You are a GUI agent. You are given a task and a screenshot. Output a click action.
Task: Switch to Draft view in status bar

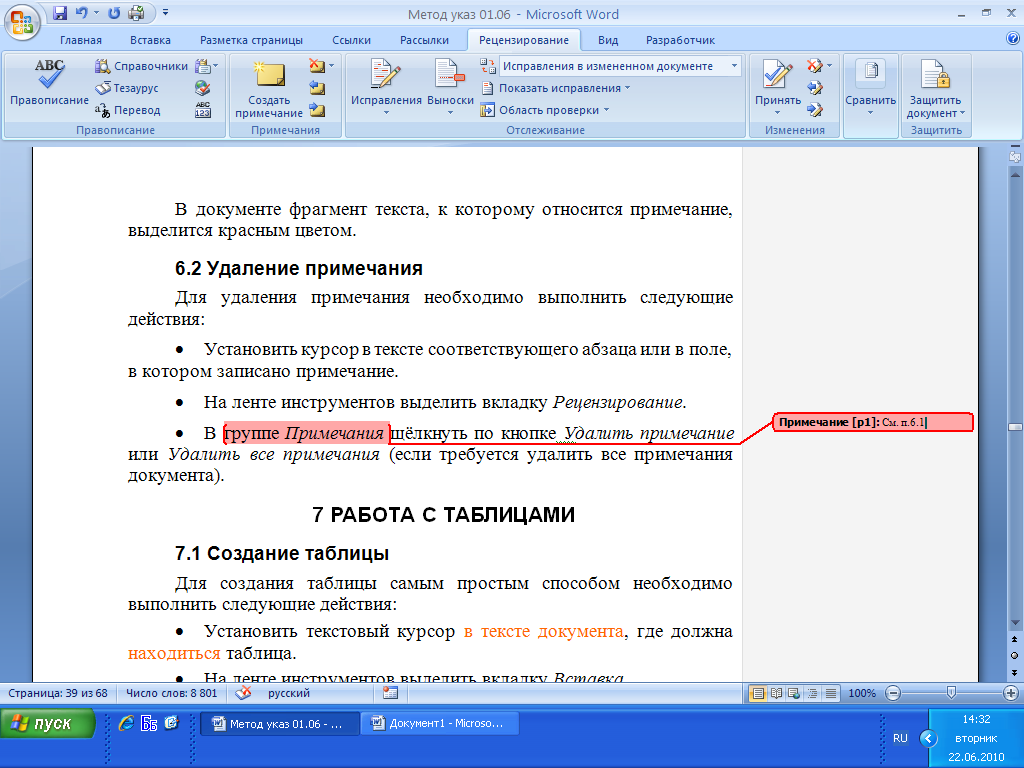coord(829,693)
